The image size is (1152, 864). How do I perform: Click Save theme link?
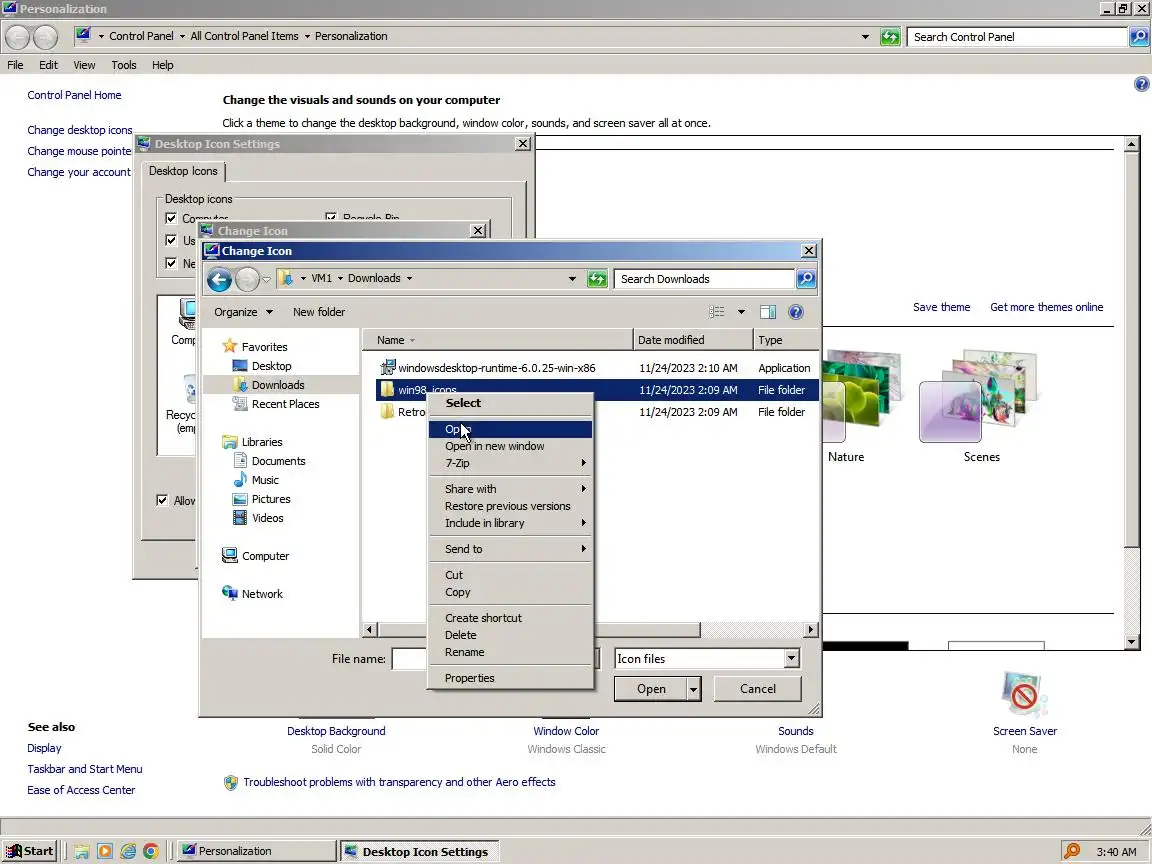tap(941, 307)
